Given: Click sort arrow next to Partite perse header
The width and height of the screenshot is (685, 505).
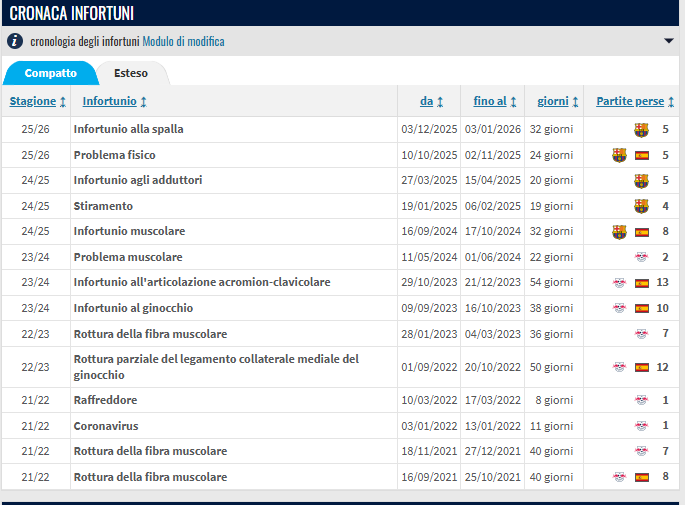Looking at the screenshot, I should pyautogui.click(x=671, y=102).
